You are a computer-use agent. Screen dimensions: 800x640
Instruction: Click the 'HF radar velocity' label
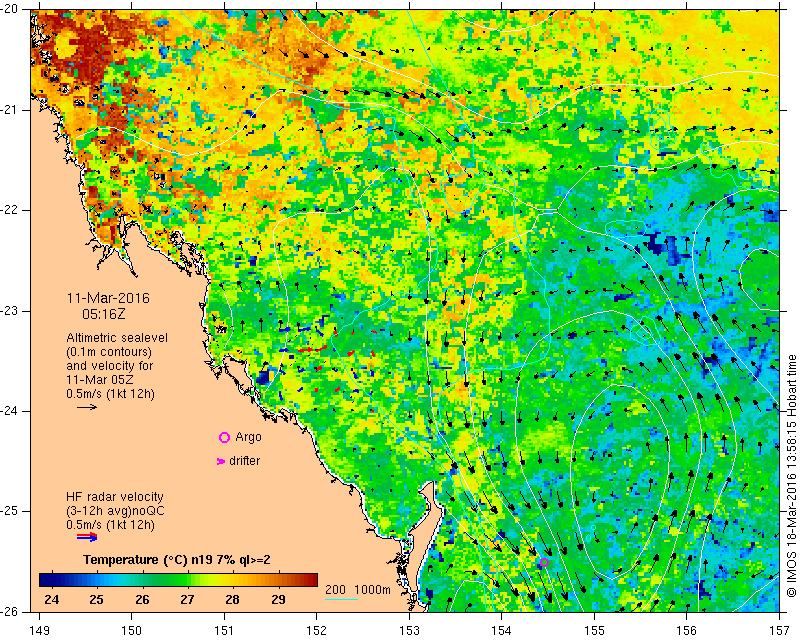coord(115,497)
